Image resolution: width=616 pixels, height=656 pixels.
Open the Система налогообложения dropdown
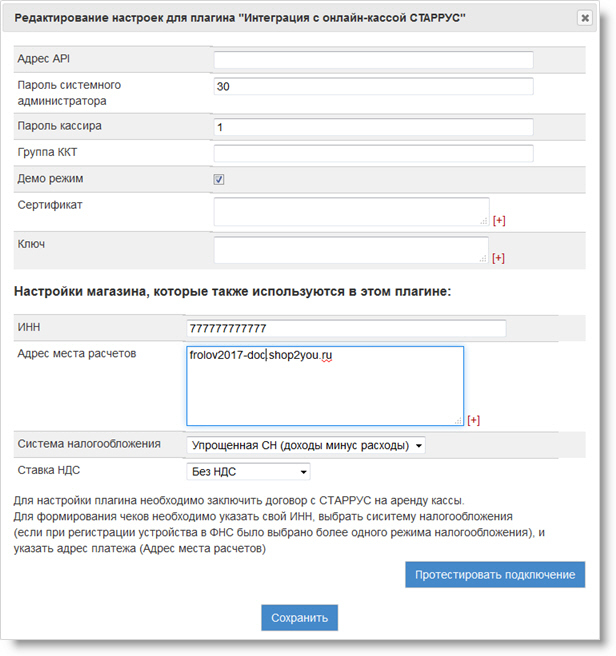coord(305,446)
